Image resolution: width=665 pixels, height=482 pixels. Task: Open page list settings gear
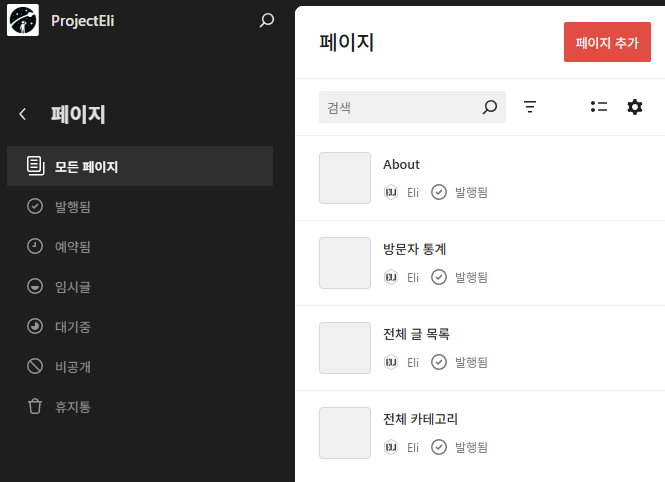pos(634,107)
